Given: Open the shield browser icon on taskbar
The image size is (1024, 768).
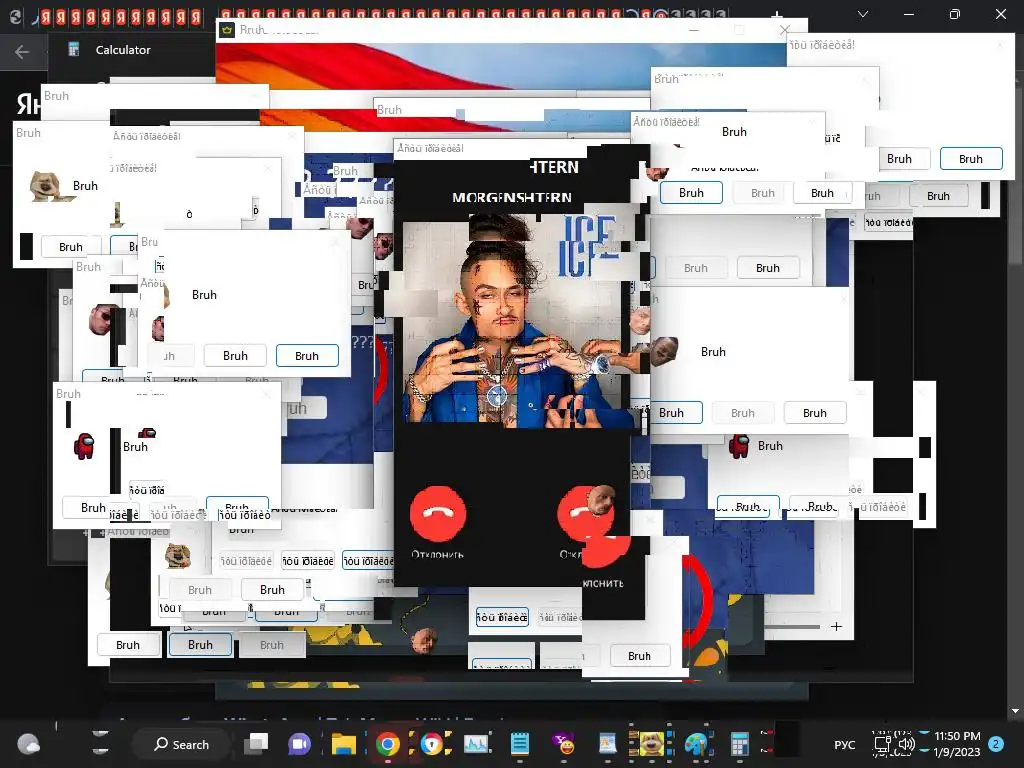Looking at the screenshot, I should [432, 744].
